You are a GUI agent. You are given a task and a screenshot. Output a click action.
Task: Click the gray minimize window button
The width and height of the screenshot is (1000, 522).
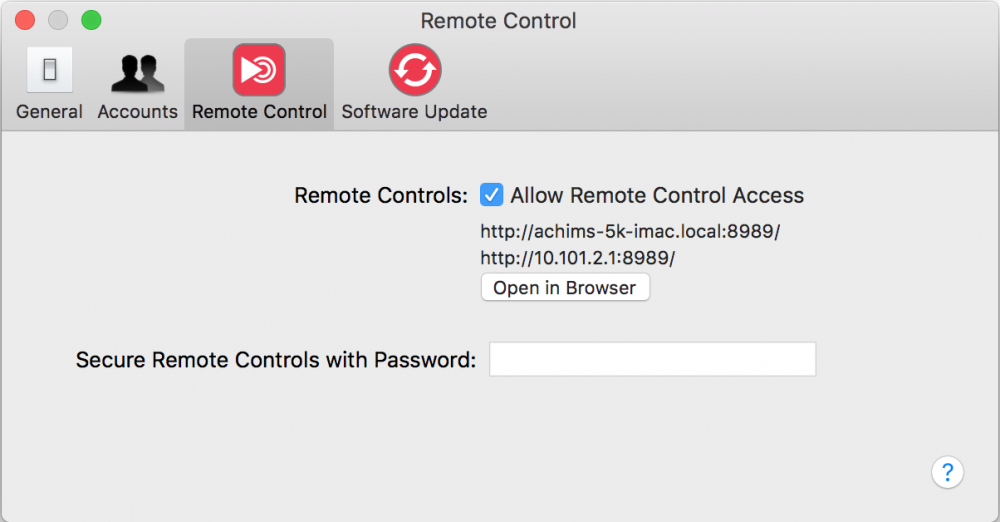(x=58, y=20)
